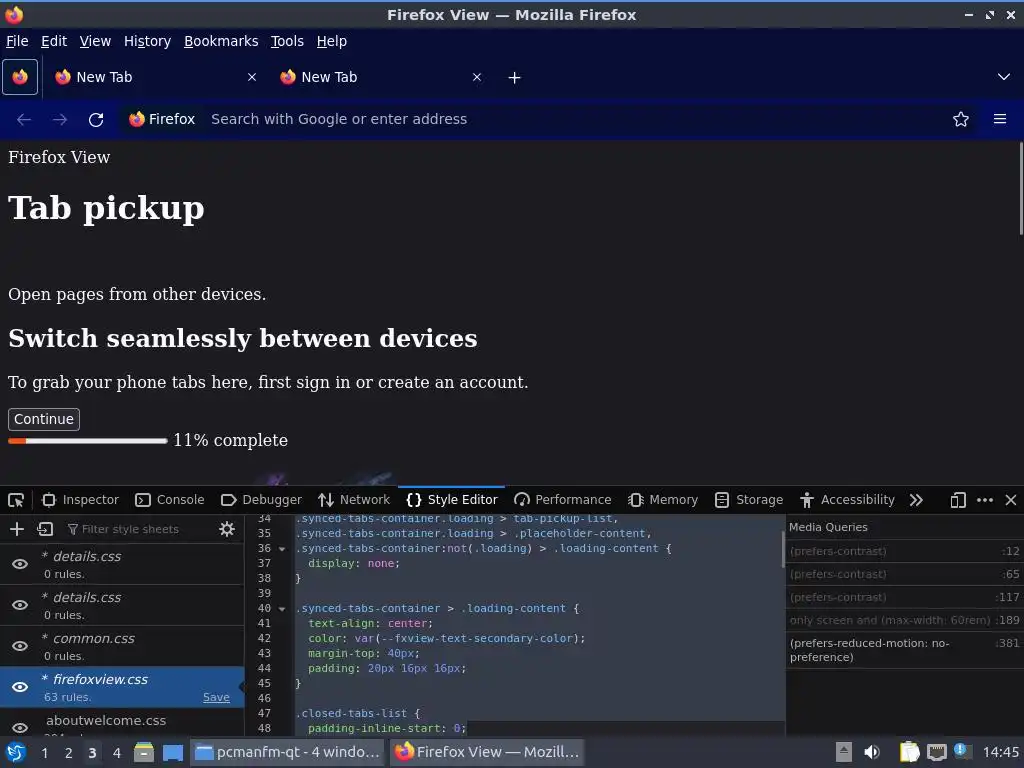Screen dimensions: 1024x768
Task: Reload the current page
Action: (x=96, y=120)
